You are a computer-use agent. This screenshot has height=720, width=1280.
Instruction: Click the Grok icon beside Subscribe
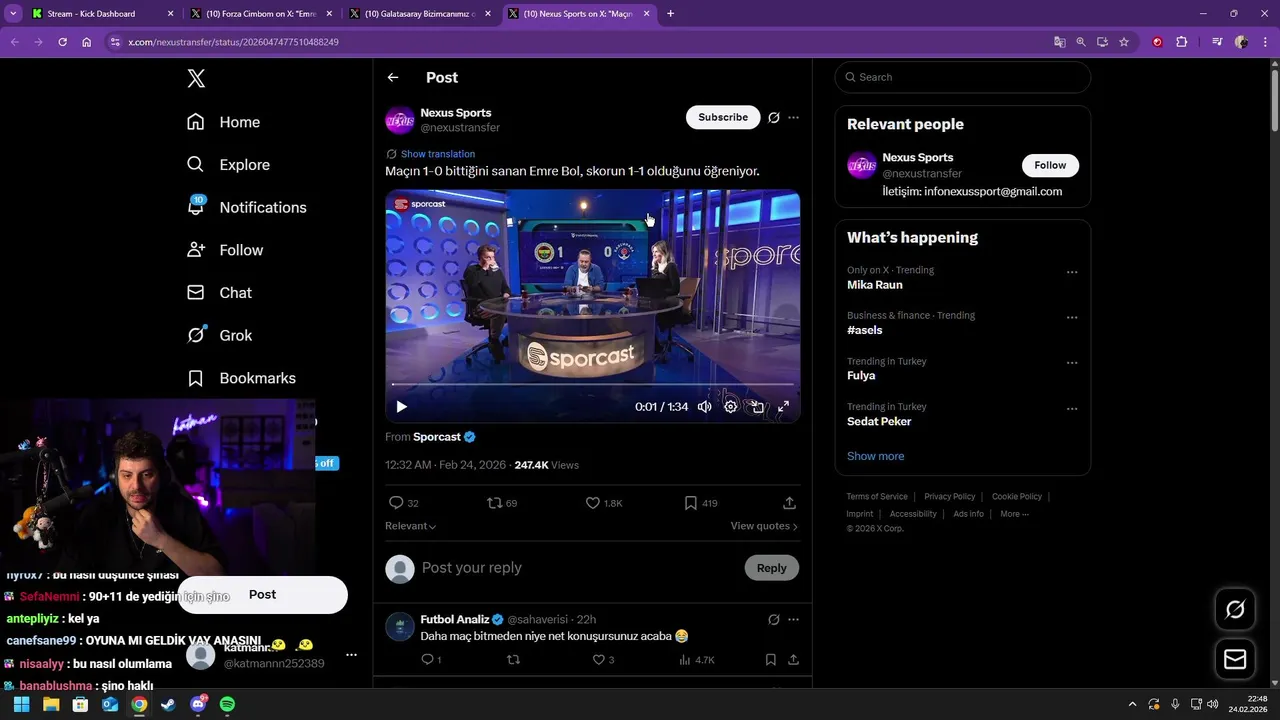(x=774, y=117)
